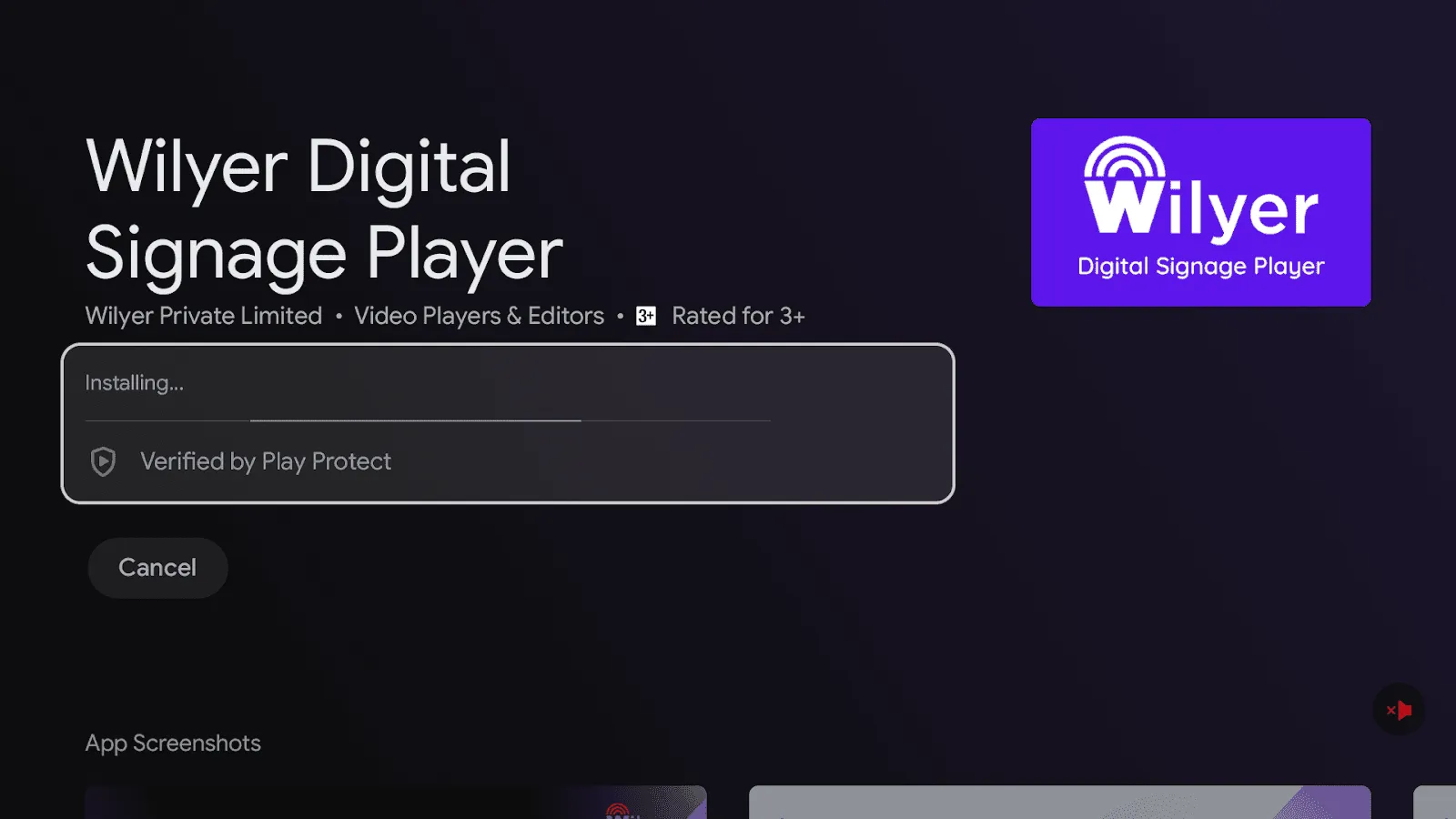Click the small red logo in first screenshot
This screenshot has width=1456, height=819.
618,811
